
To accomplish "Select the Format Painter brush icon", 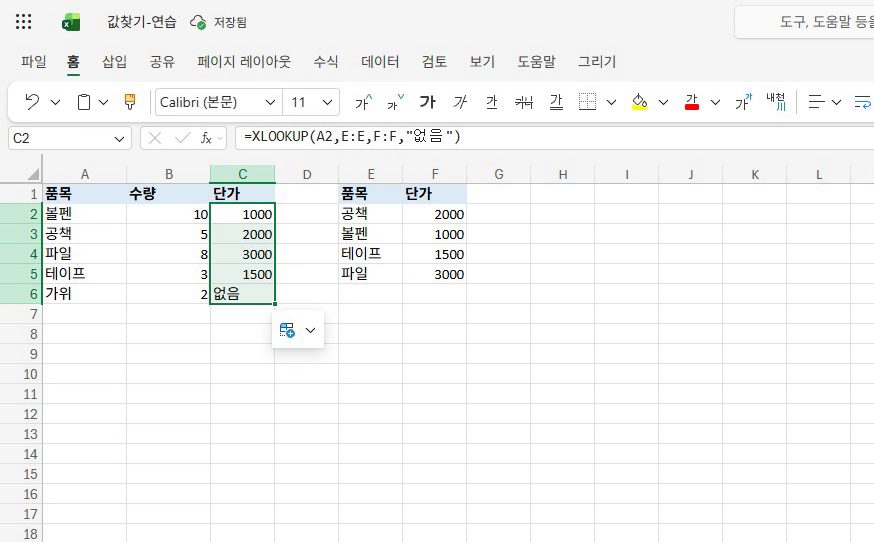I will [x=130, y=102].
